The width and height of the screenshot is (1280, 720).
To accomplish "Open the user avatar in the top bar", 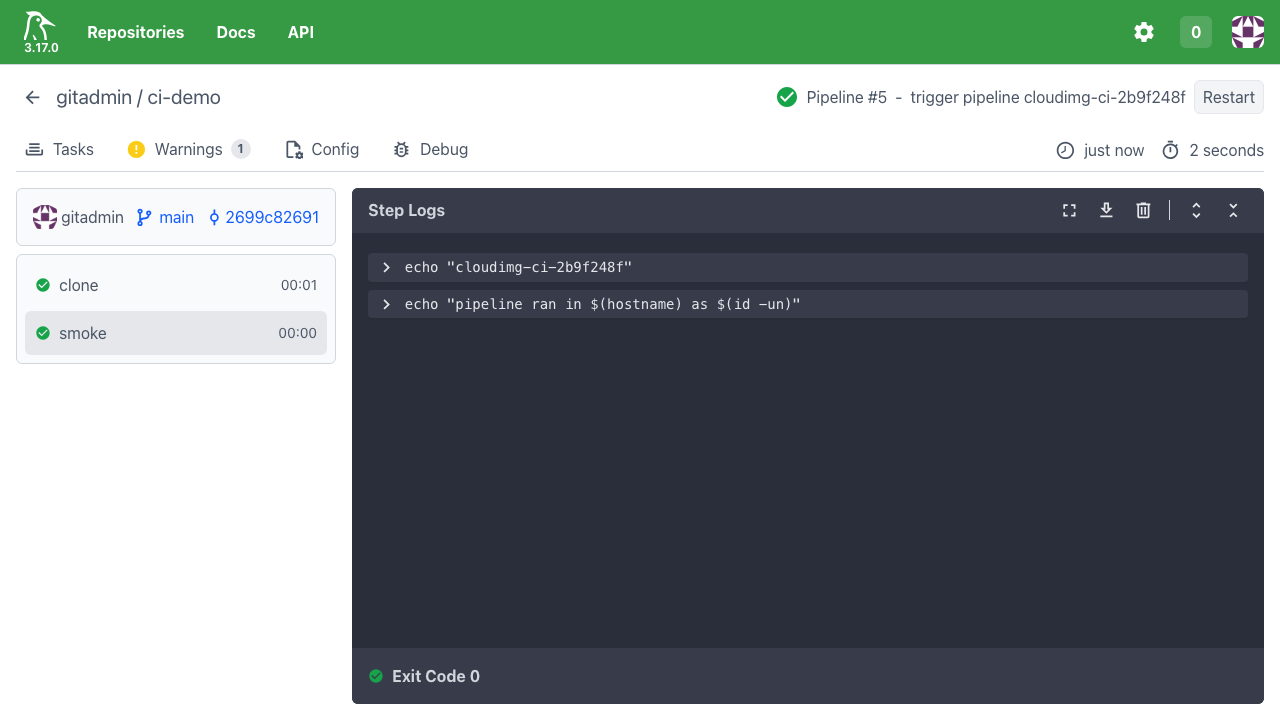I will click(1248, 32).
